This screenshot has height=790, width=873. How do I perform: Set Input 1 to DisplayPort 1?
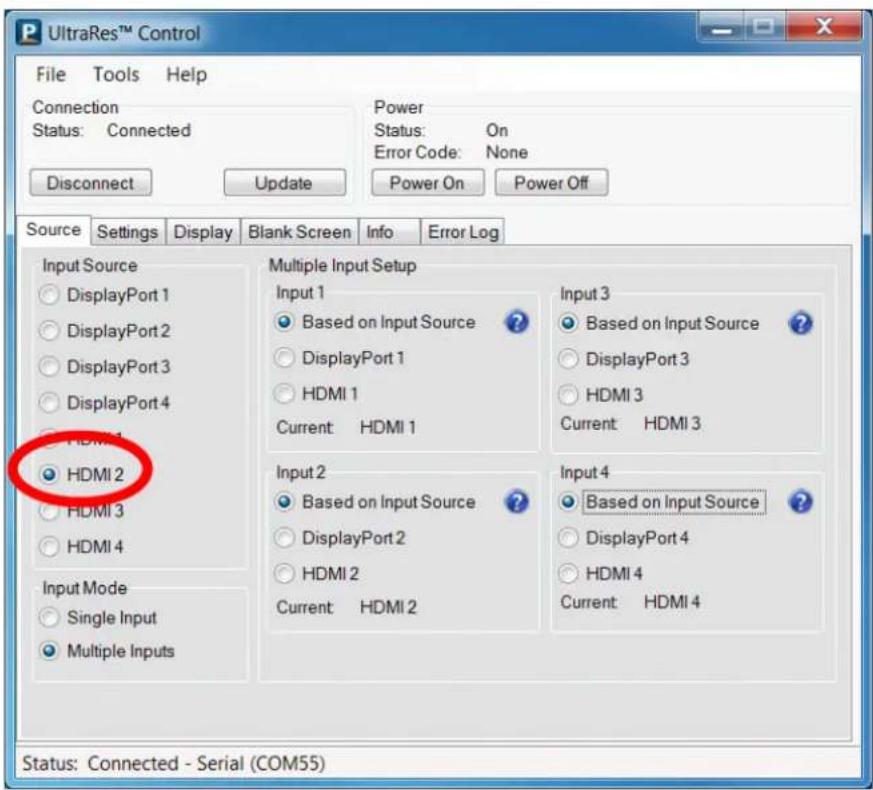(x=340, y=358)
